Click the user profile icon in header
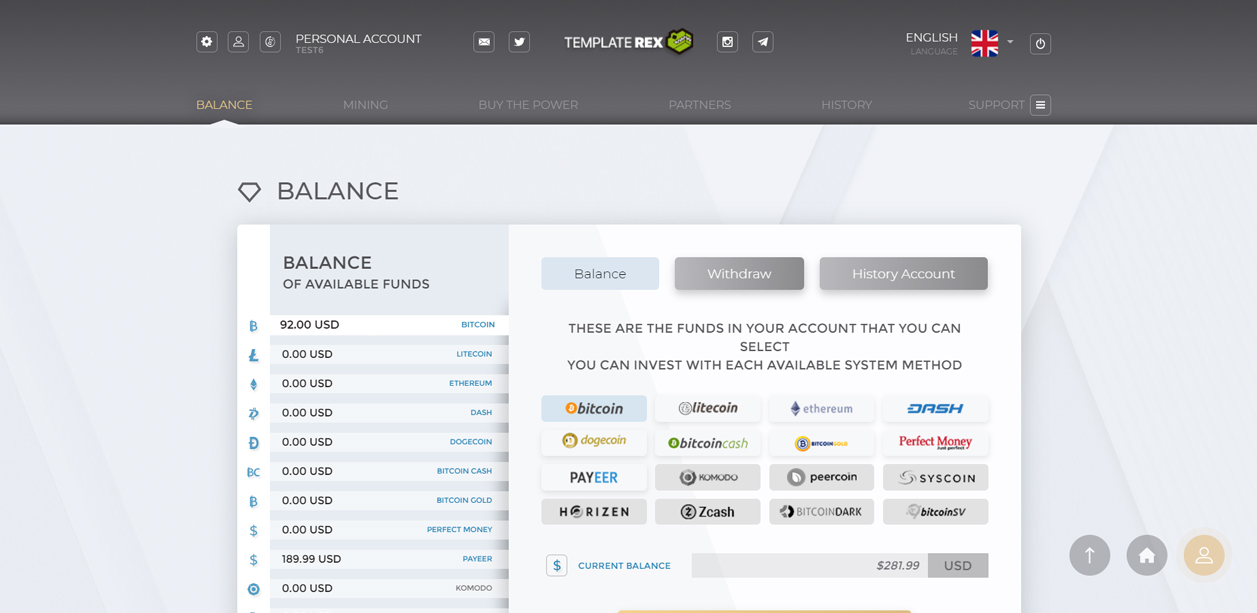Screen dimensions: 1257x613 238,42
